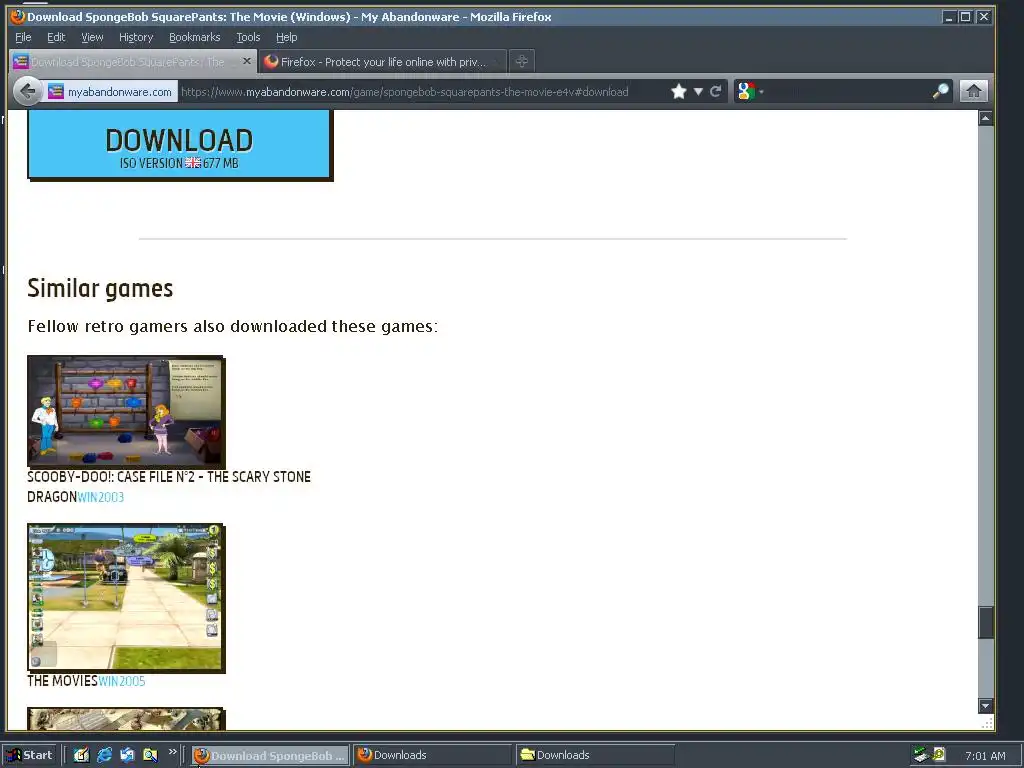The image size is (1024, 768).
Task: Reload the page with the refresh icon
Action: pos(716,91)
